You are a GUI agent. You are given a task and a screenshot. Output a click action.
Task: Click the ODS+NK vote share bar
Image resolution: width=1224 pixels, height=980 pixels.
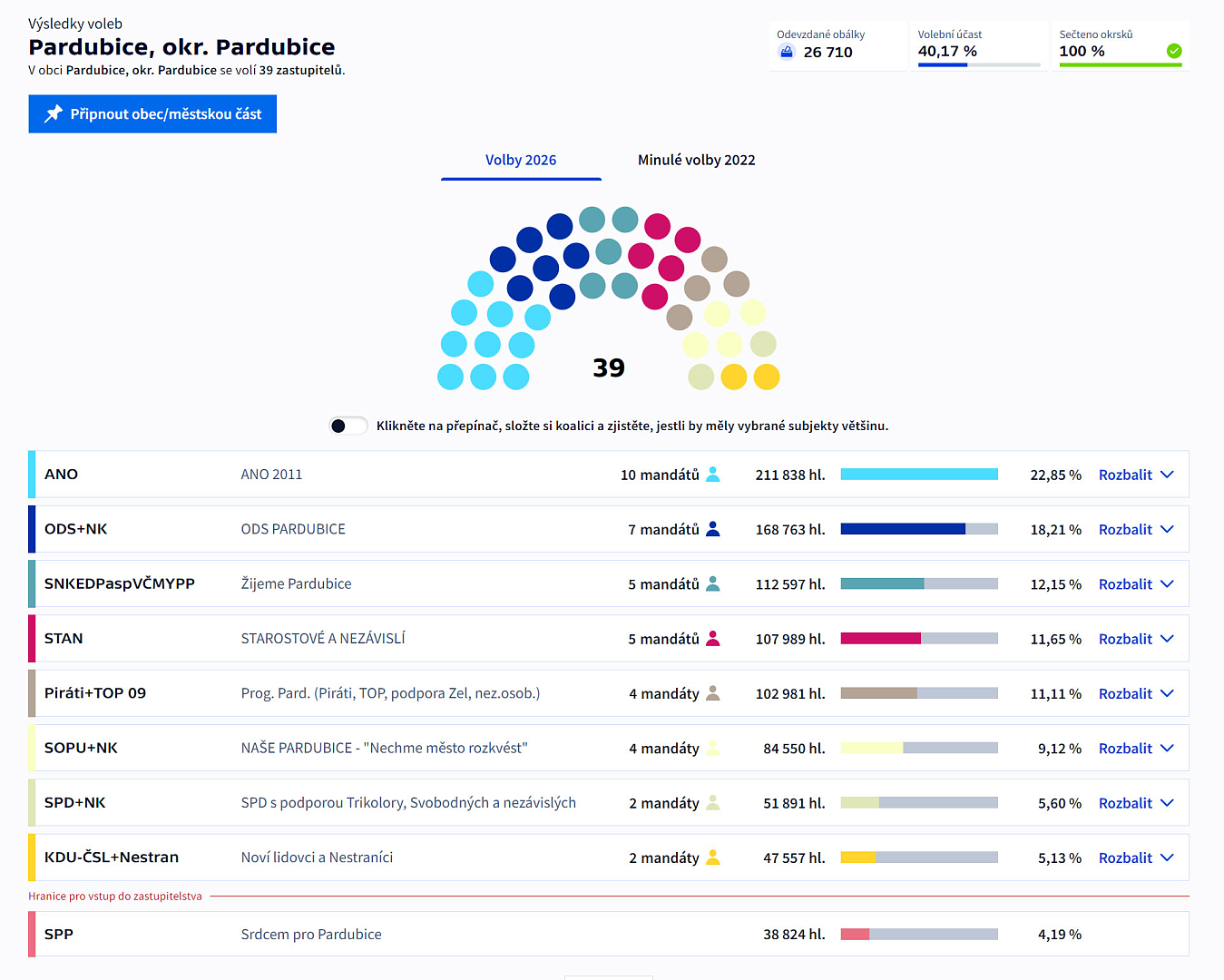coord(919,529)
